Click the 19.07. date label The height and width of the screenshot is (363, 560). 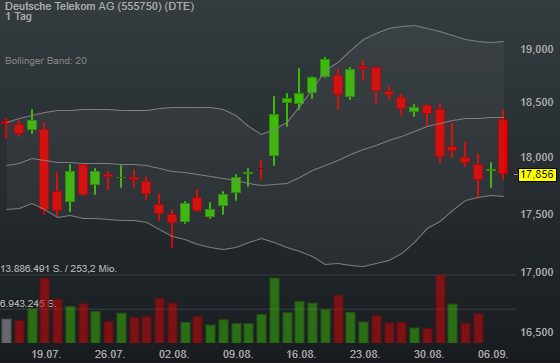tap(46, 354)
